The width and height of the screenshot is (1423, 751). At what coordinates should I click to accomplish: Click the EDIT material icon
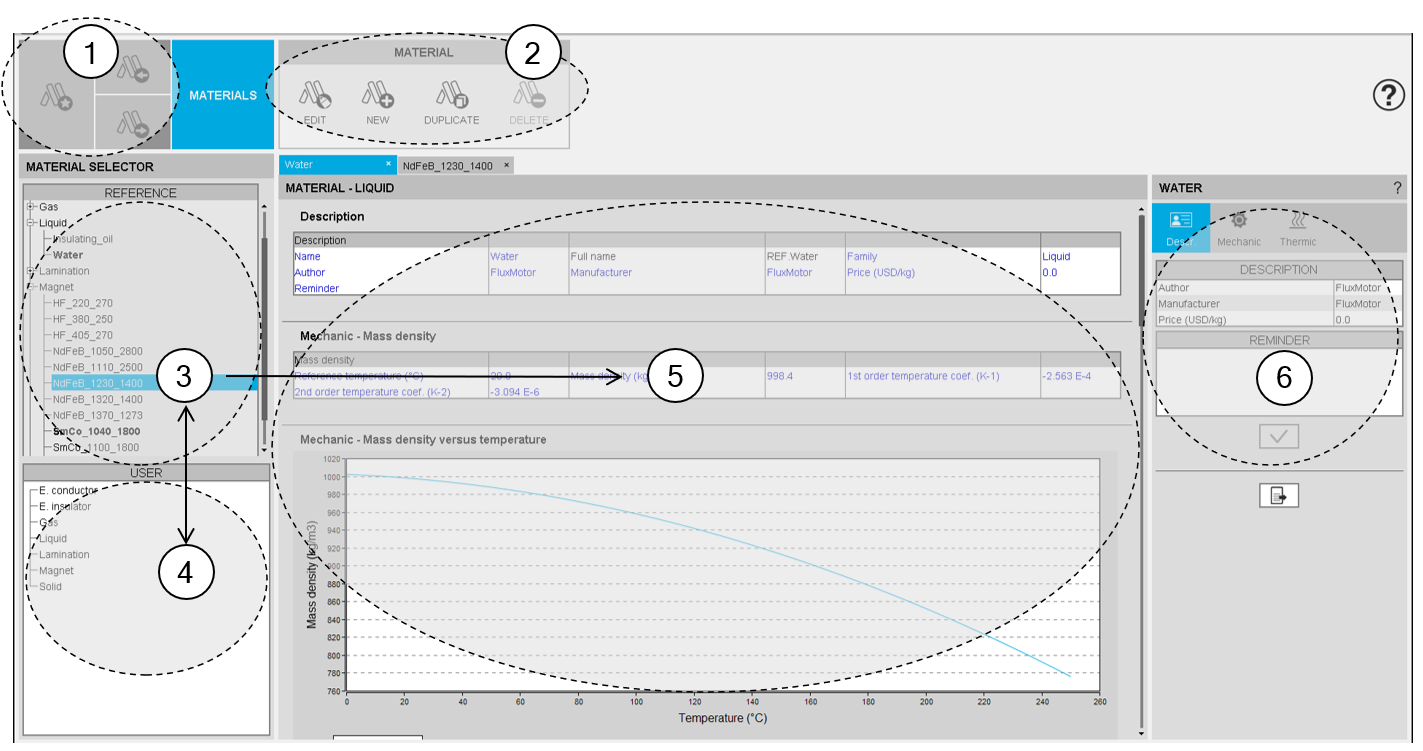[x=316, y=97]
